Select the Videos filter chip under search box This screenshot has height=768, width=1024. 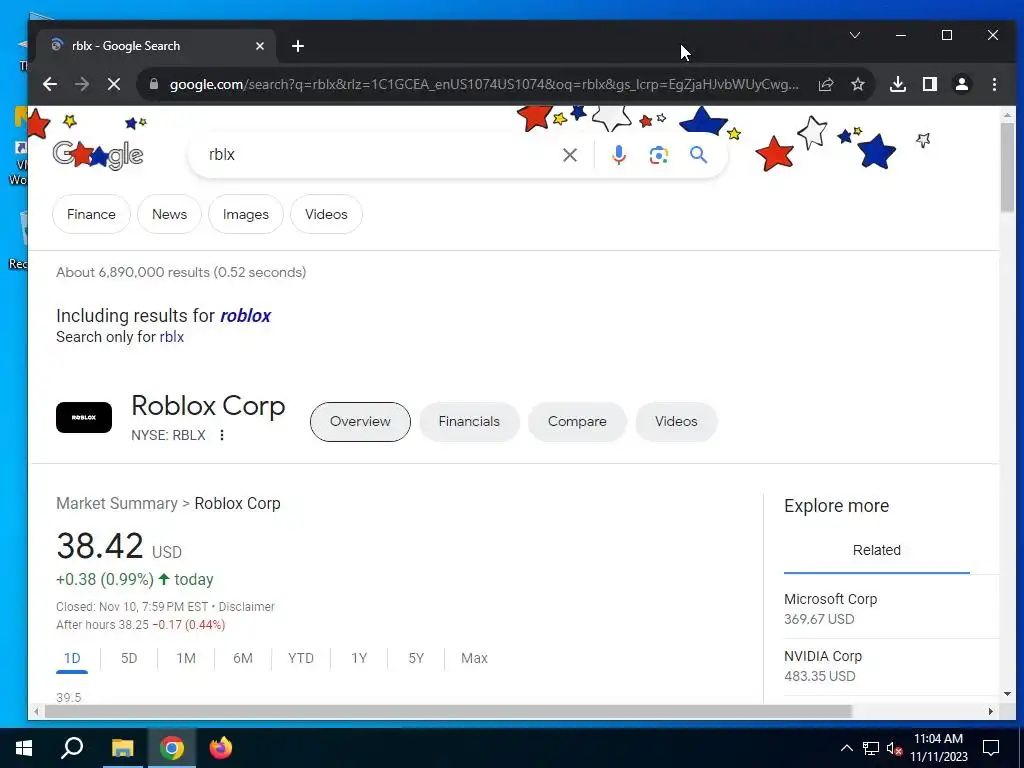326,214
